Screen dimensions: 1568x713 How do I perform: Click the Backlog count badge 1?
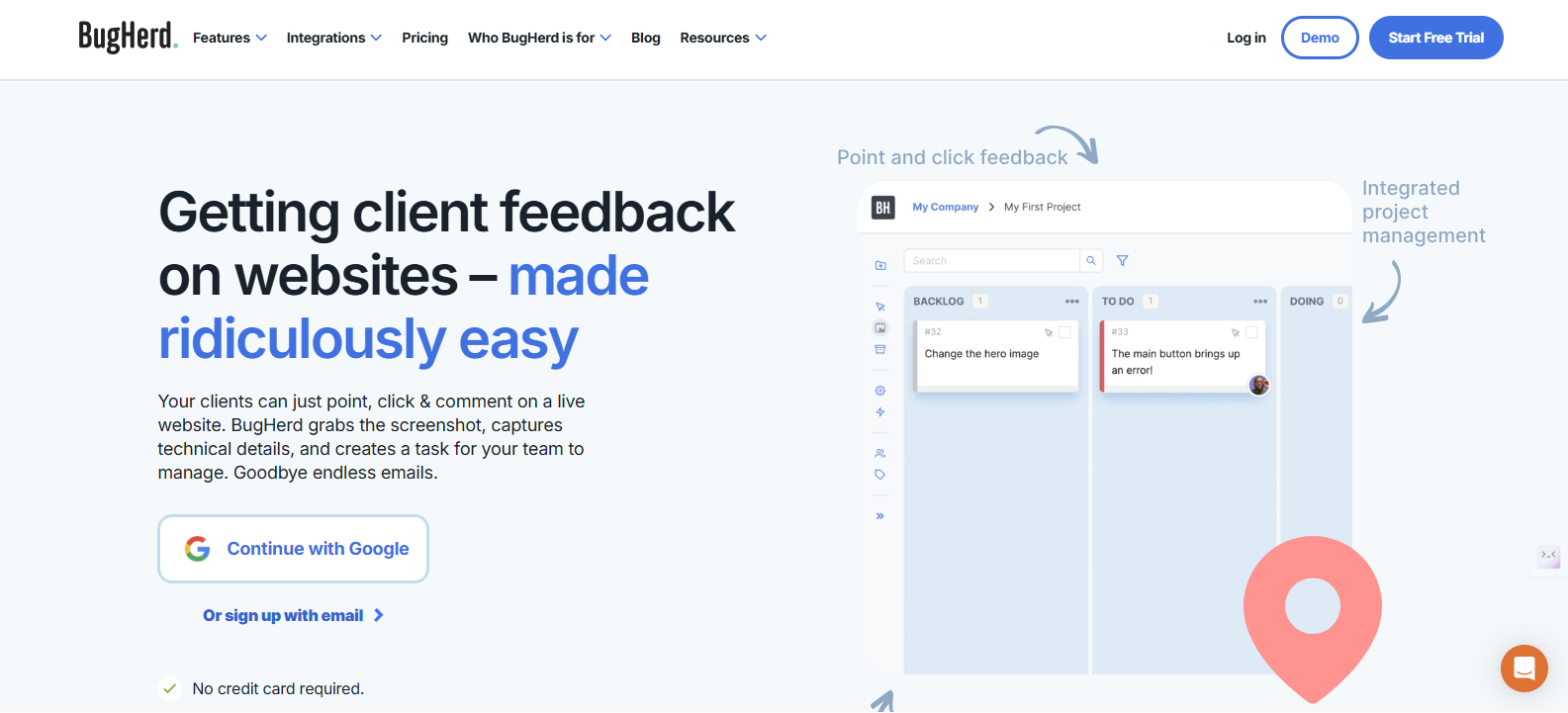tap(980, 302)
